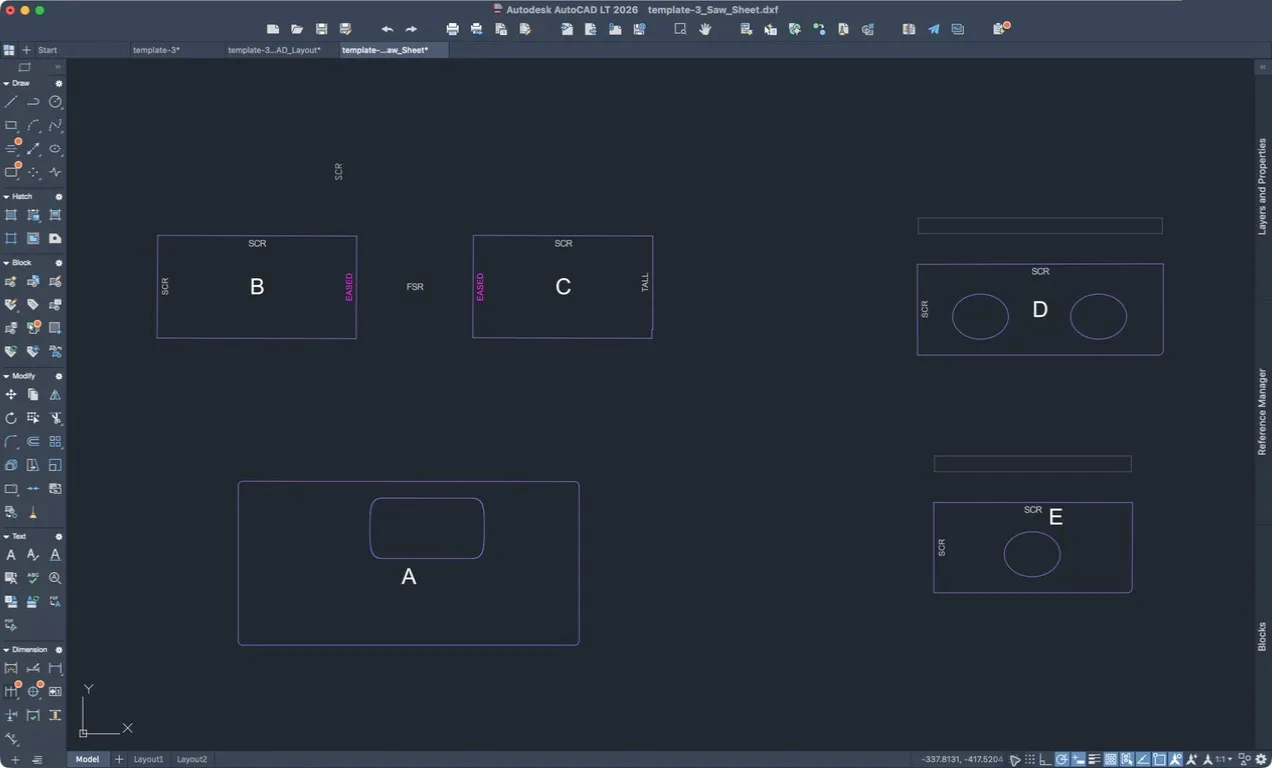Add a new layout with plus button
This screenshot has width=1272, height=768.
pos(119,760)
